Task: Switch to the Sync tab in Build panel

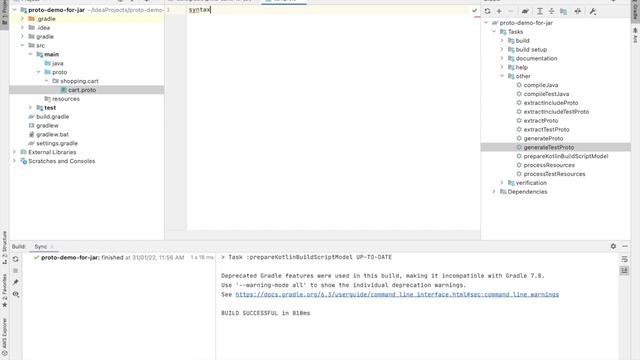Action: 40,247
